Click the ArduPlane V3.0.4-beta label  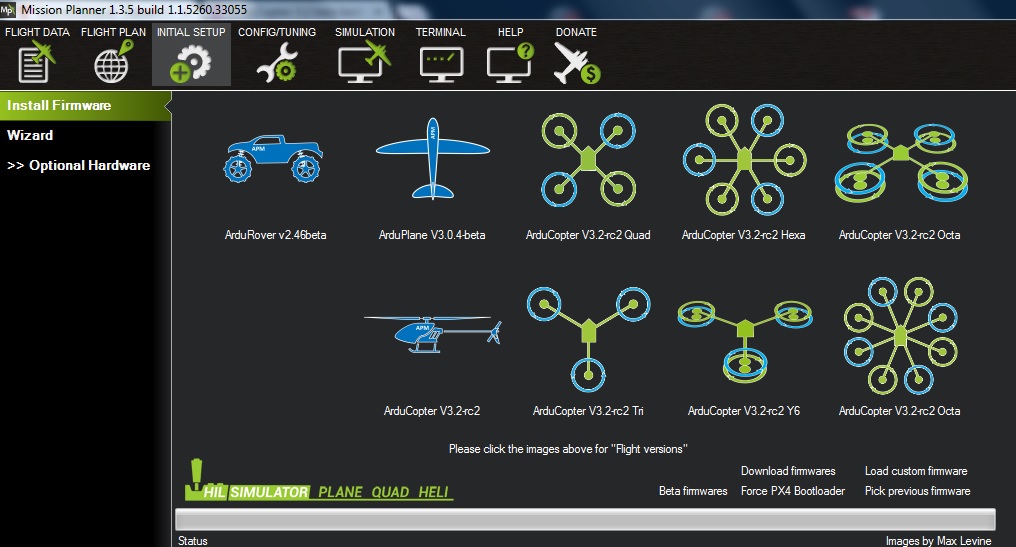pyautogui.click(x=432, y=235)
